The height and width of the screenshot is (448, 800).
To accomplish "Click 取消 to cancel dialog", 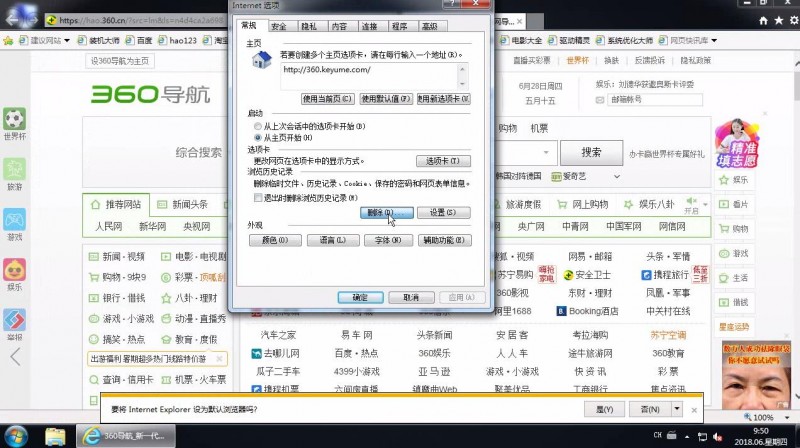I will point(411,297).
